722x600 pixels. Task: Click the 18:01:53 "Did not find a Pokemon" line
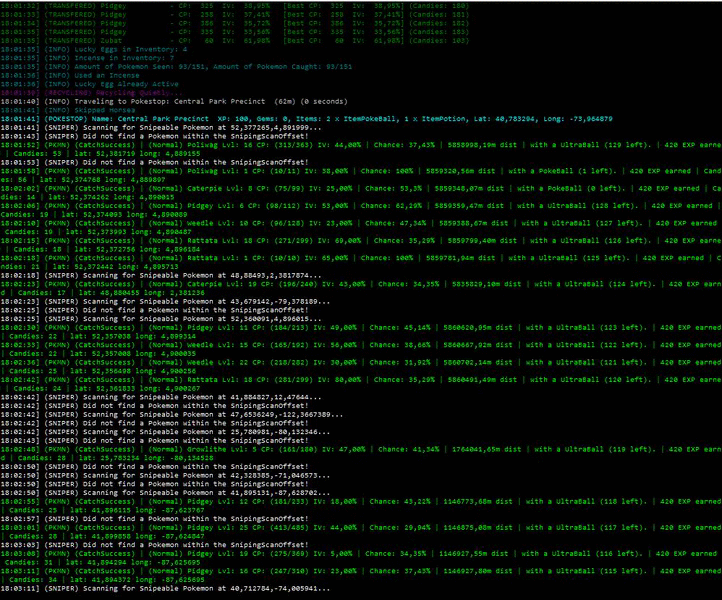[154, 162]
